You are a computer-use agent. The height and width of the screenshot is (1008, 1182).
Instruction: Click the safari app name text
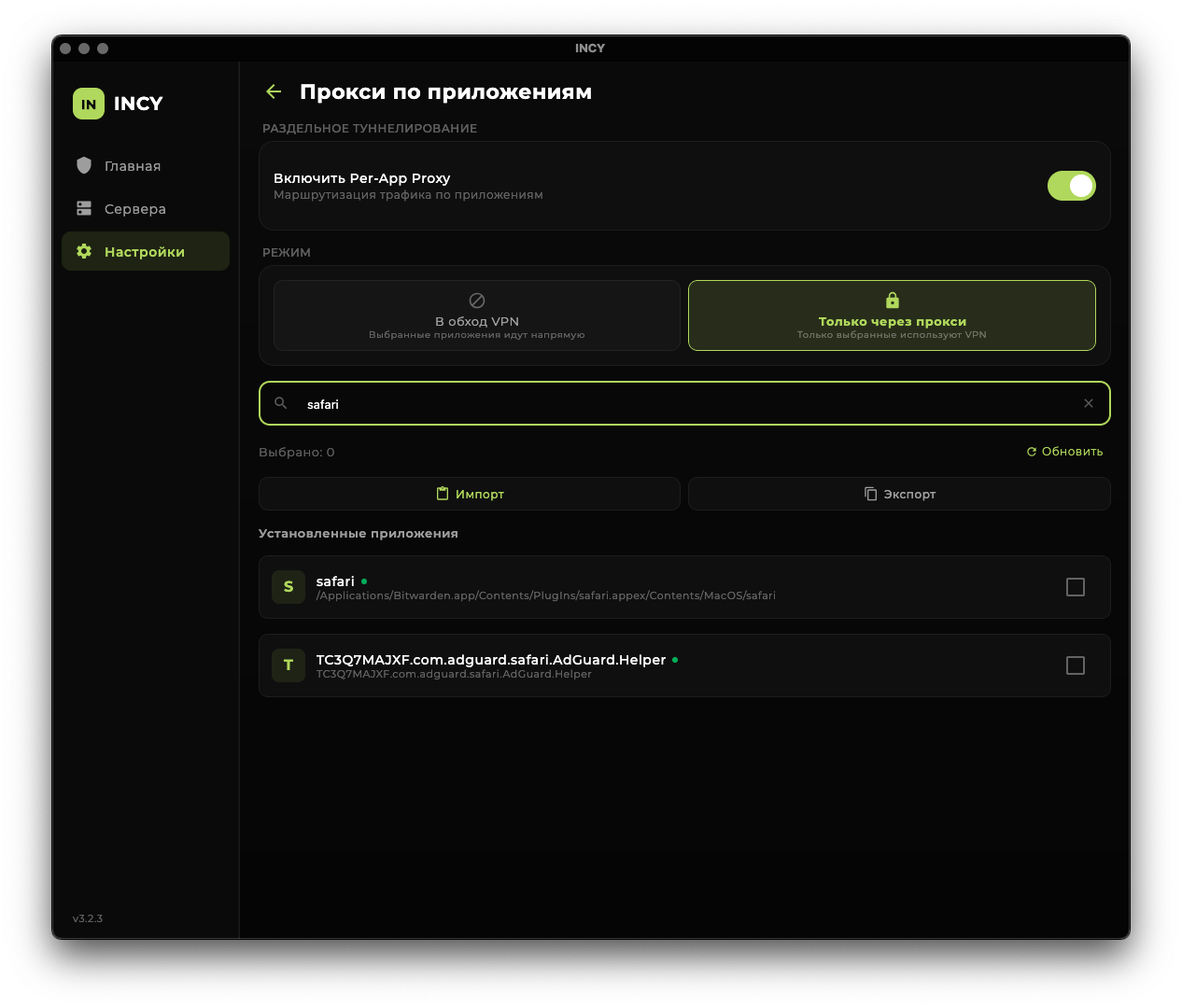point(335,581)
